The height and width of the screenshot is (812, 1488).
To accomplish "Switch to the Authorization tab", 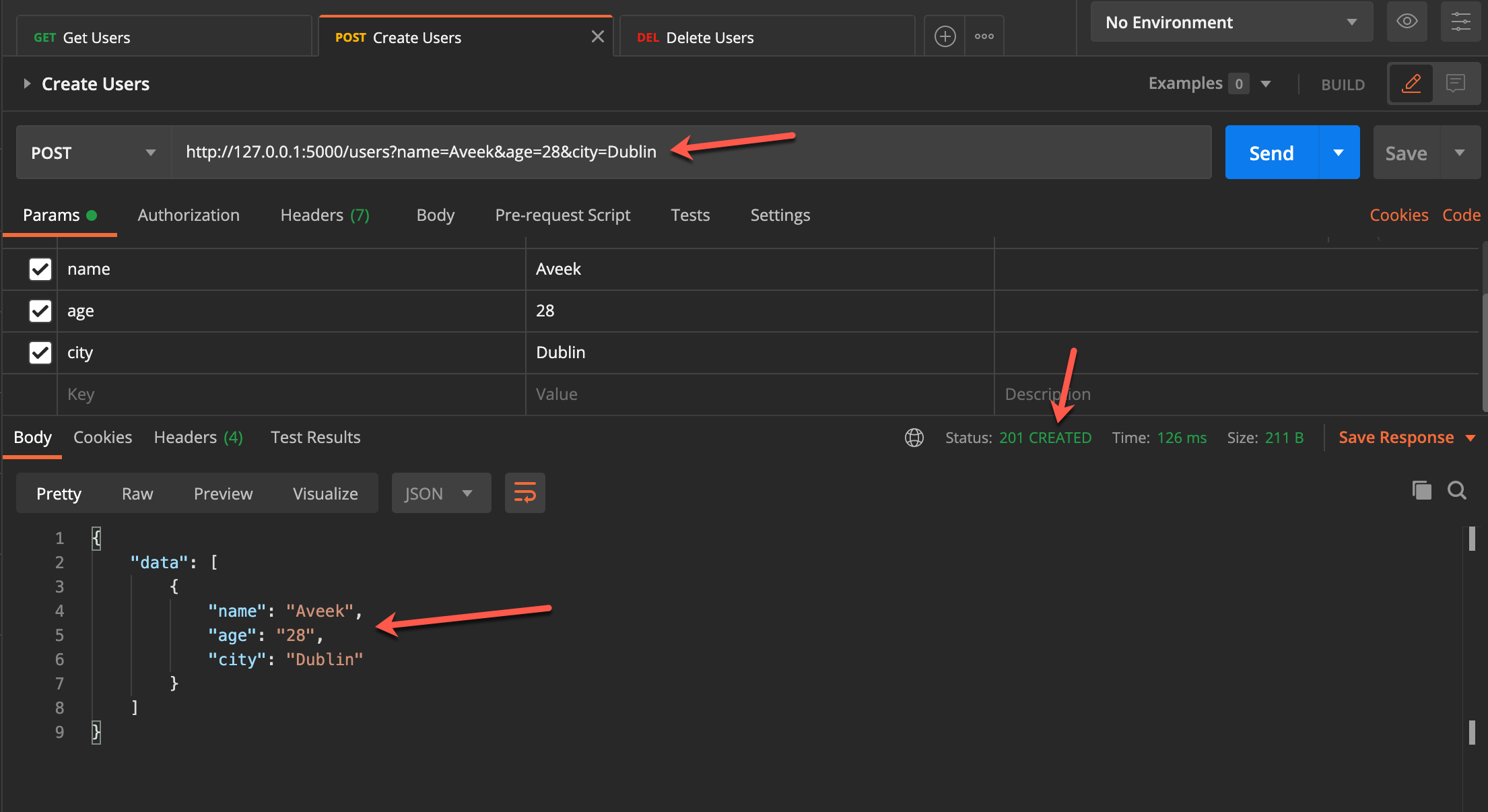I will [189, 215].
